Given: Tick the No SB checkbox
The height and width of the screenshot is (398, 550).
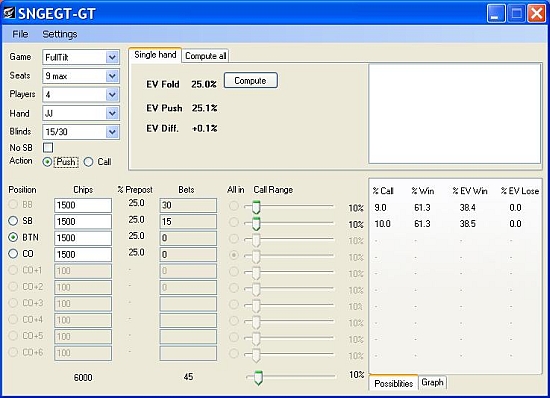Looking at the screenshot, I should point(48,147).
